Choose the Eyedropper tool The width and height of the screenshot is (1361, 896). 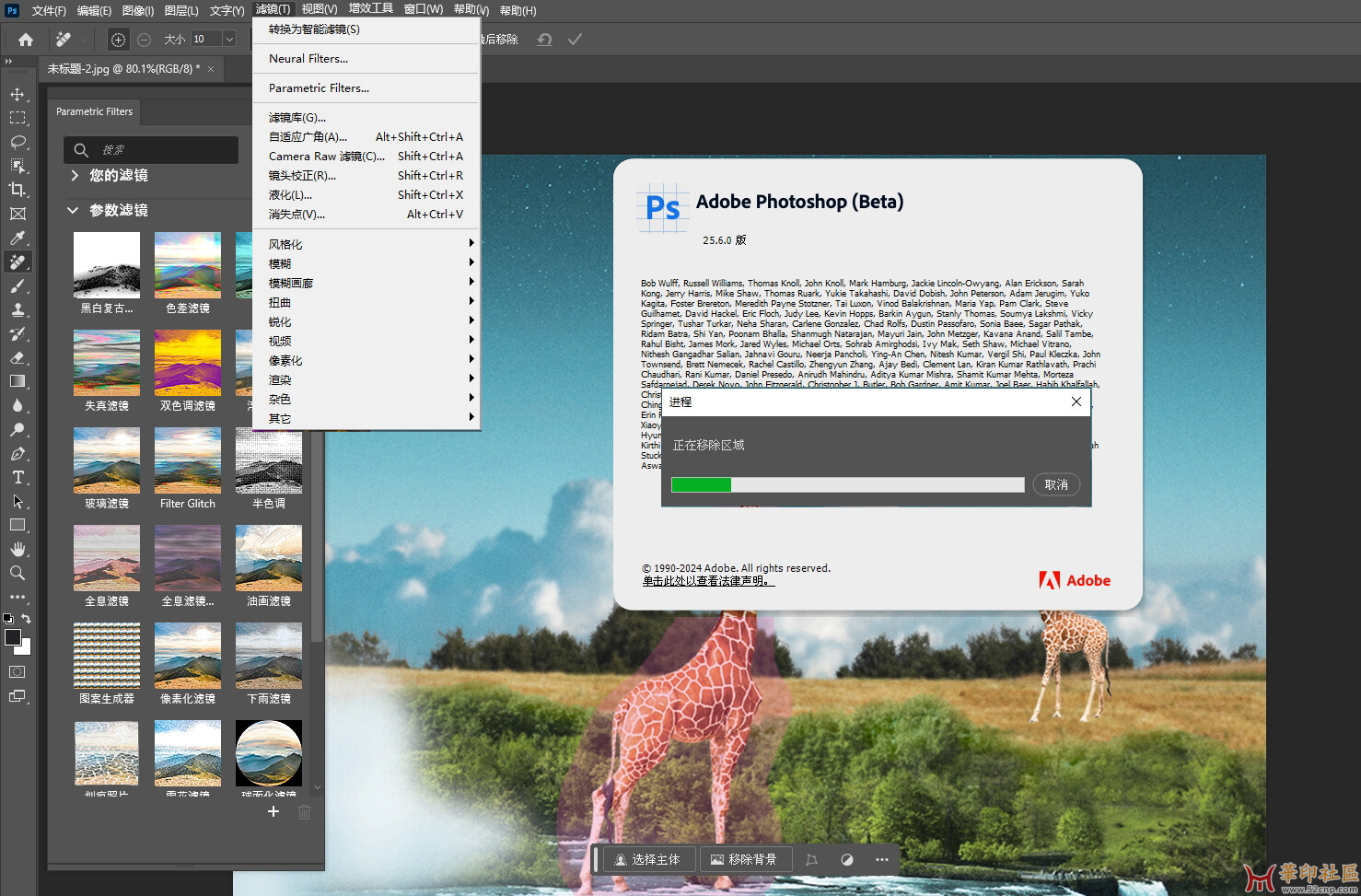[x=17, y=238]
